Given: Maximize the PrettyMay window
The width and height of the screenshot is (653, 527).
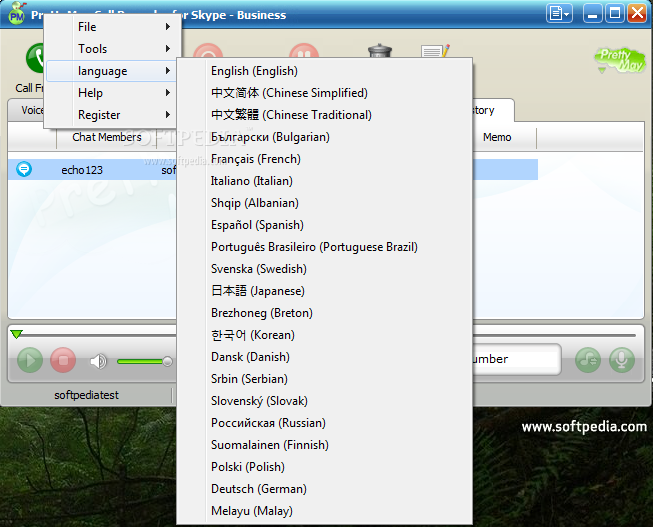Looking at the screenshot, I should 615,14.
